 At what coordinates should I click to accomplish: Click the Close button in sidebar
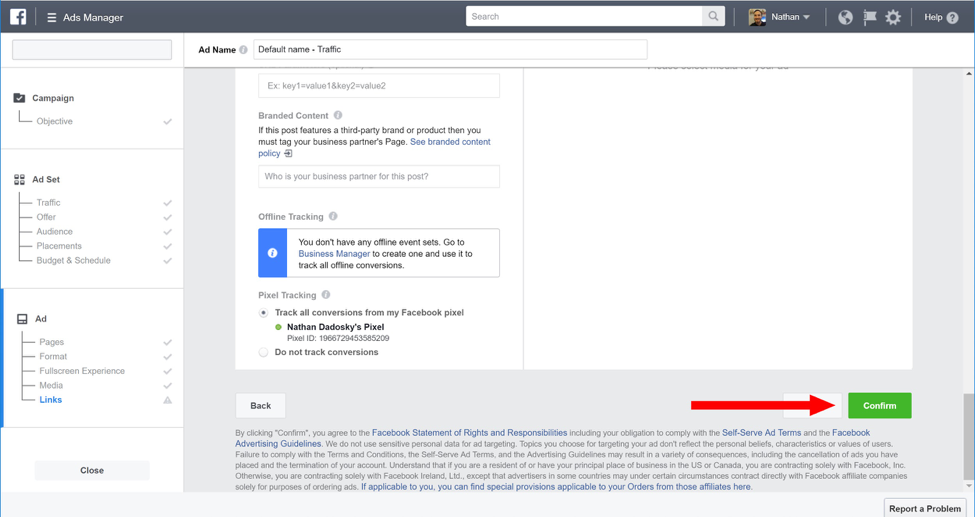92,470
